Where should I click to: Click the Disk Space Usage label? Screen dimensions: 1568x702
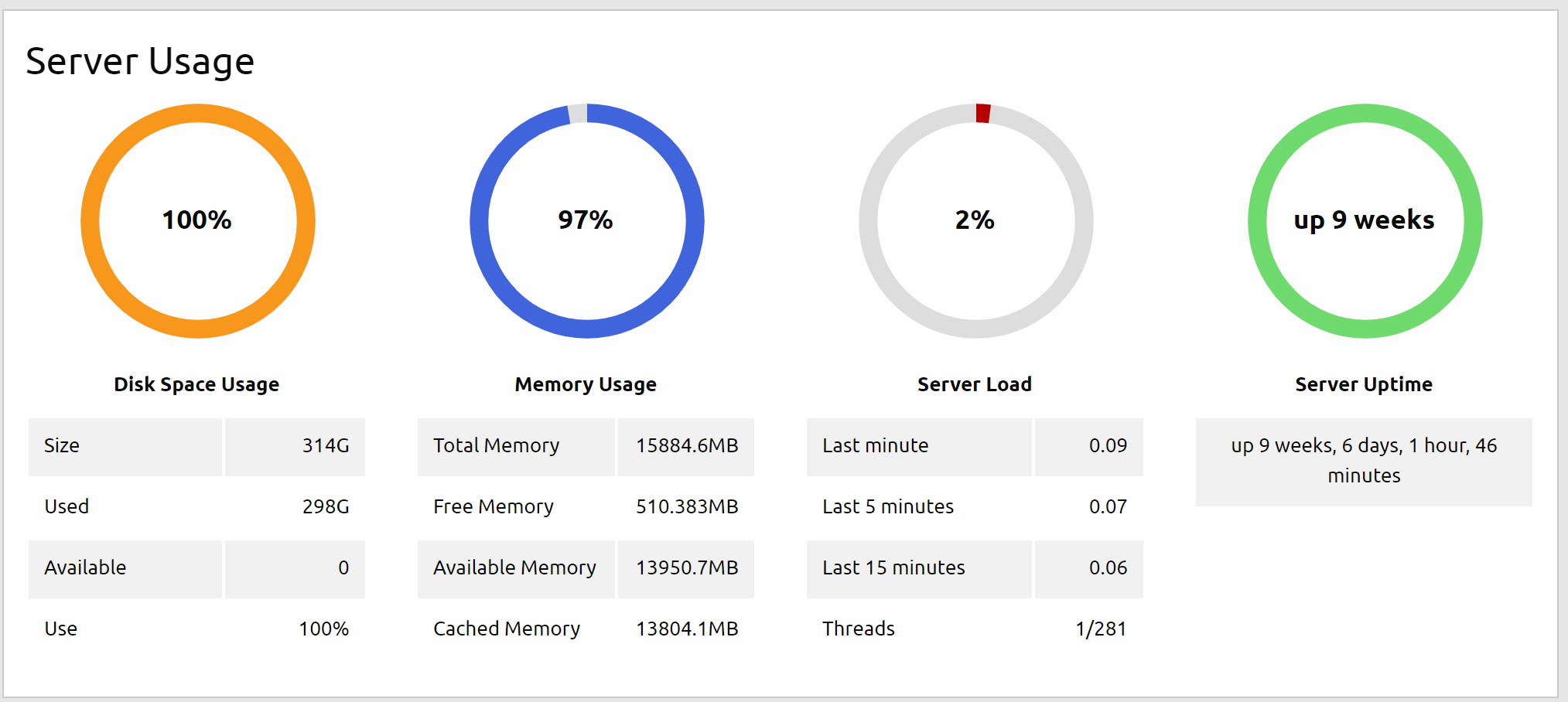click(196, 384)
